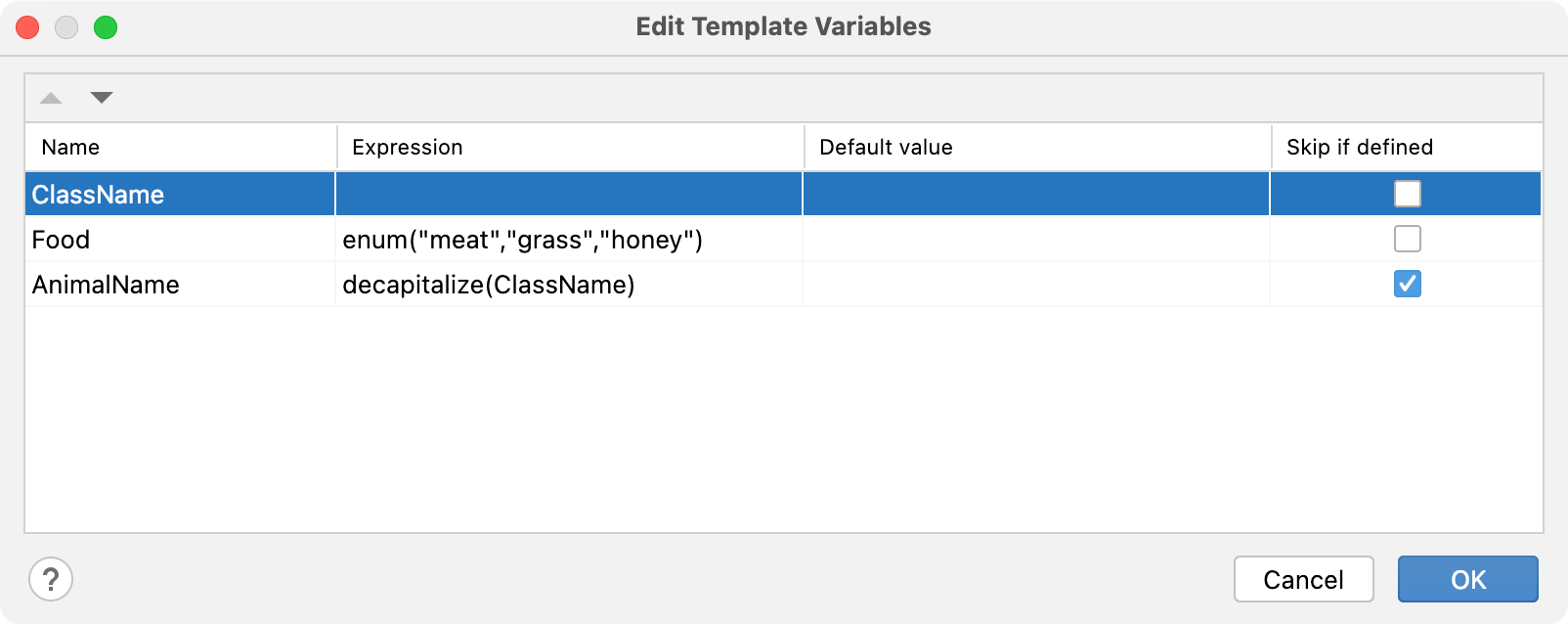This screenshot has width=1568, height=624.
Task: Uncheck Skip if defined for AnimalName
Action: point(1407,284)
